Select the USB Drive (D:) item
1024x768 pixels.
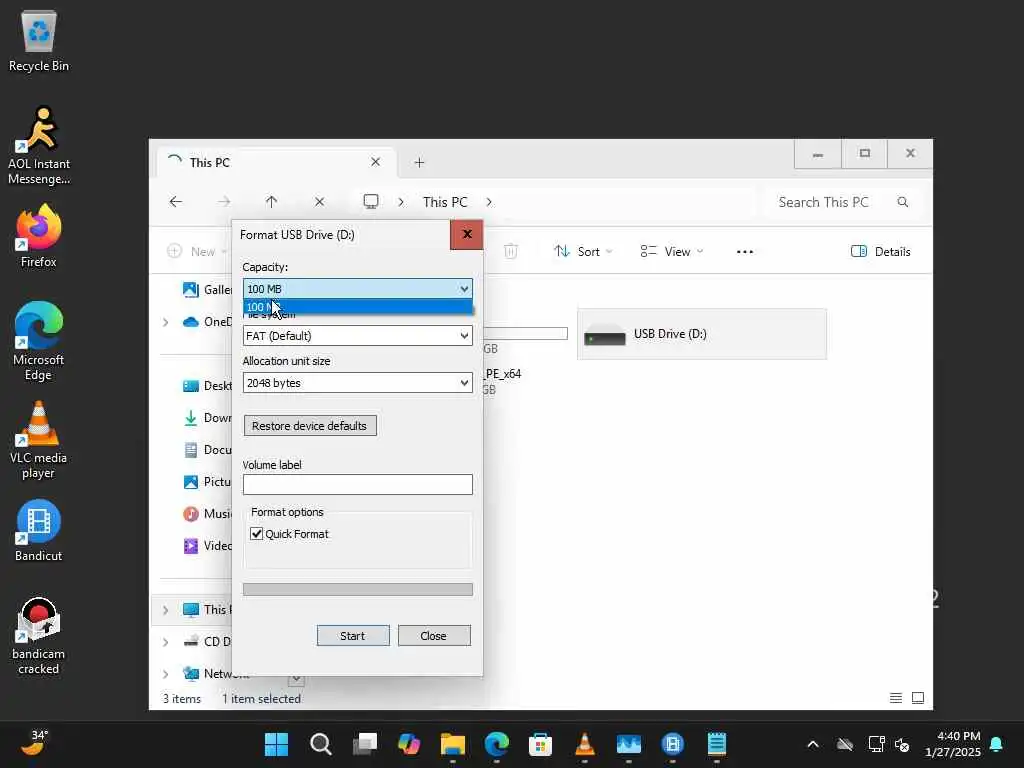(701, 334)
